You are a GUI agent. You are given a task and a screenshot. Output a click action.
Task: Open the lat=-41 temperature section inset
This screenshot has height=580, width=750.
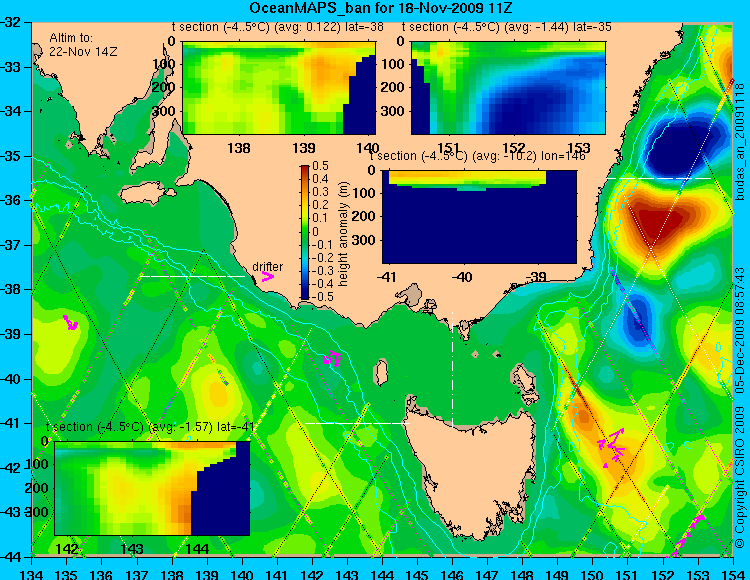[152, 488]
